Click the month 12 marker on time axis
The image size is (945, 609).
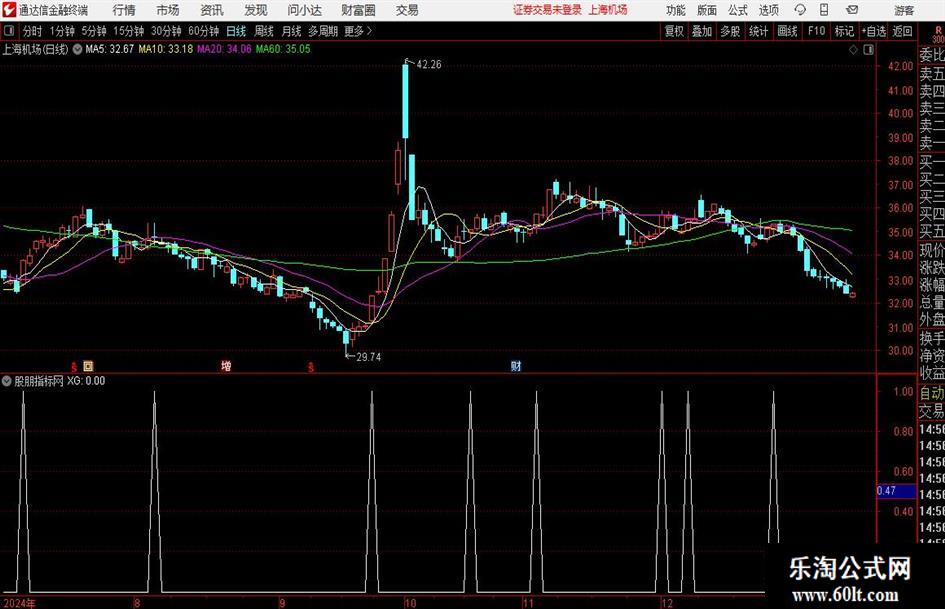tap(667, 603)
